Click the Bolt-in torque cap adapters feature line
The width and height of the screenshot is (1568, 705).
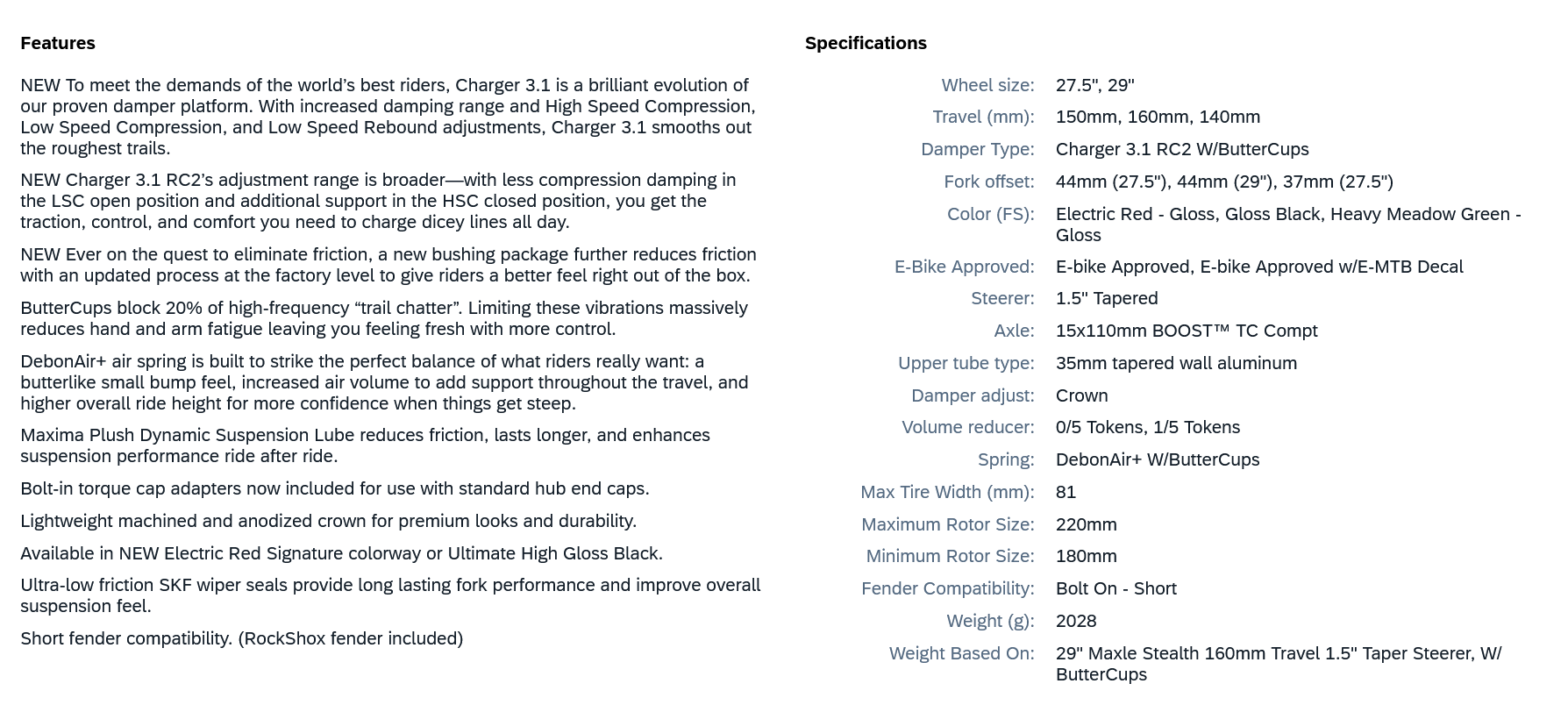(334, 488)
